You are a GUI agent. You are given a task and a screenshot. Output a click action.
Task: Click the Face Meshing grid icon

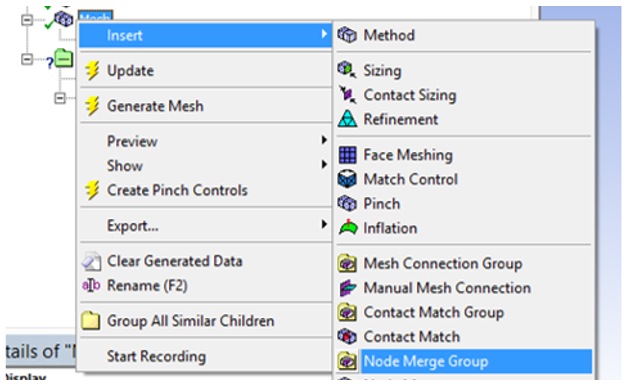pos(347,155)
